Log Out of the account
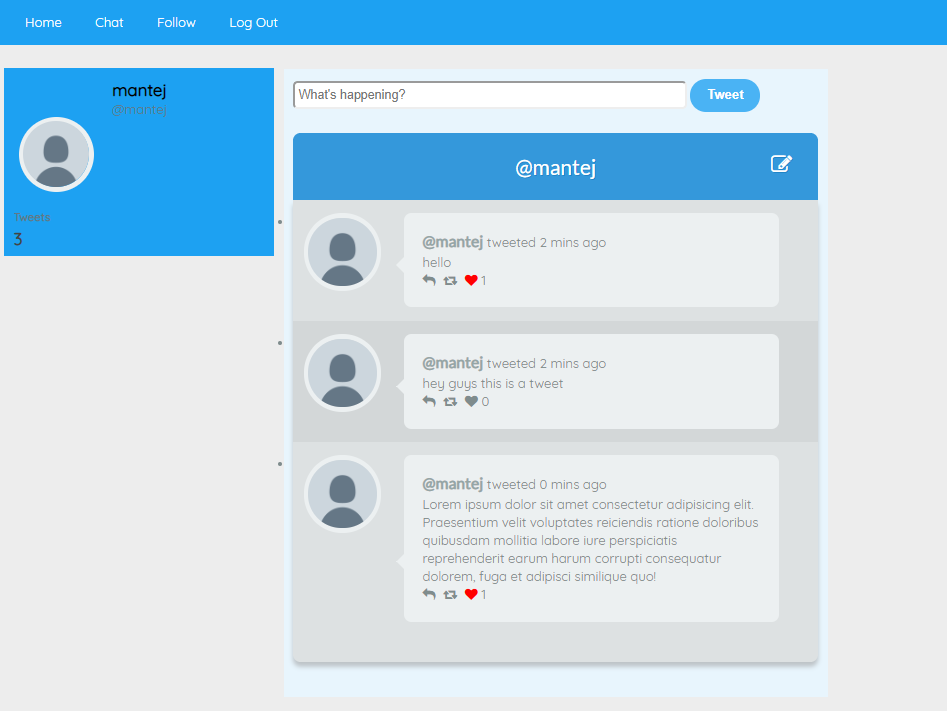 (253, 22)
